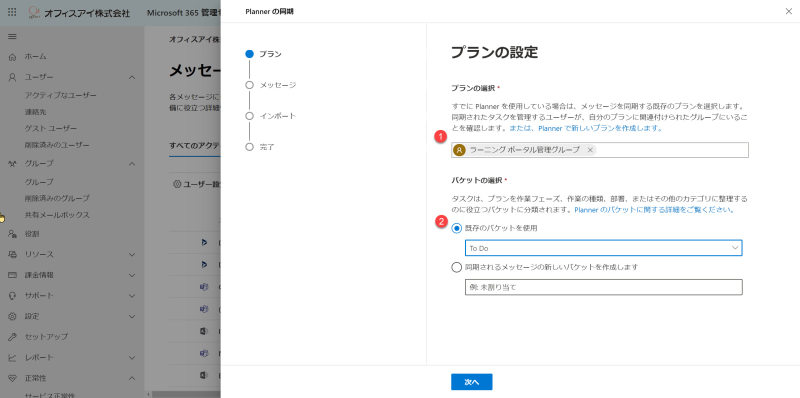This screenshot has height=398, width=800.
Task: Expand the レポート section chevron
Action: pos(132,358)
